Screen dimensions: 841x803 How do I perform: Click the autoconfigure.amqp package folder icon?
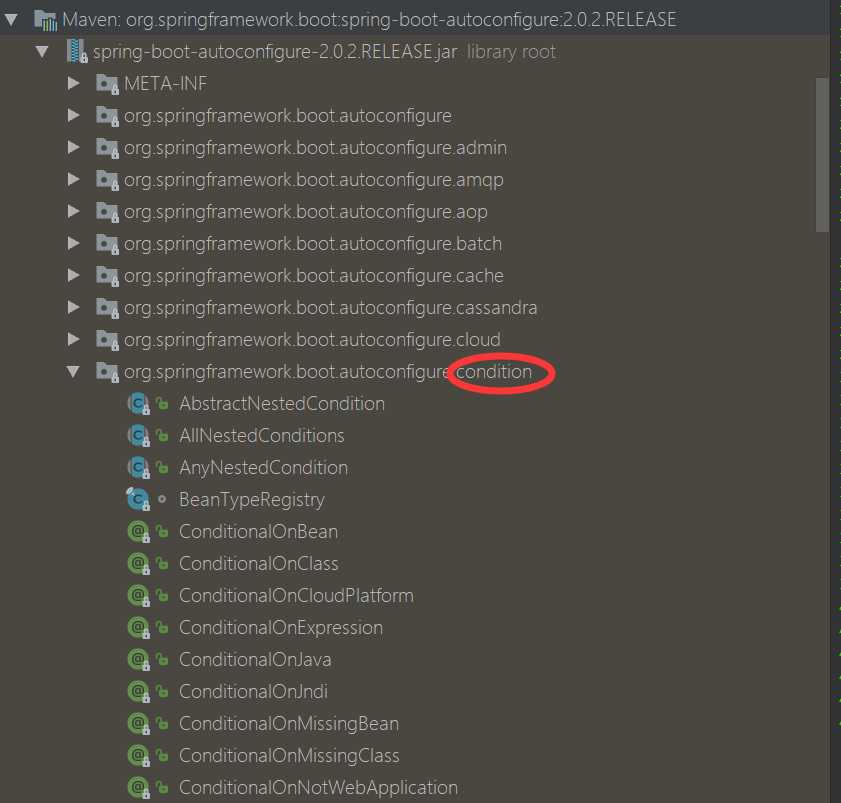point(107,180)
